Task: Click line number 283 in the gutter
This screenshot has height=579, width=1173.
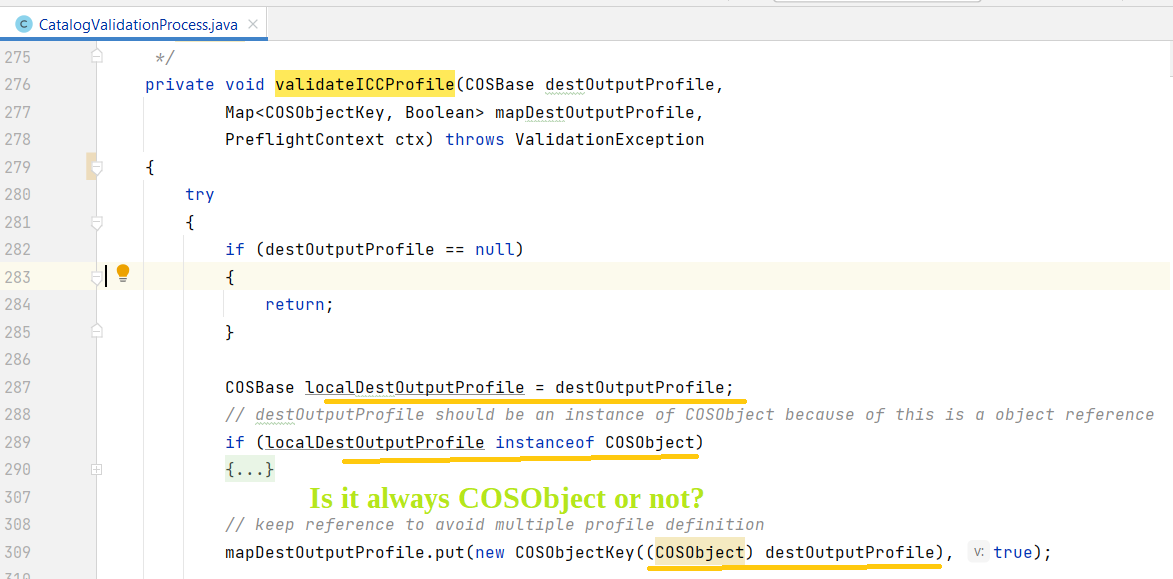Action: click(16, 278)
